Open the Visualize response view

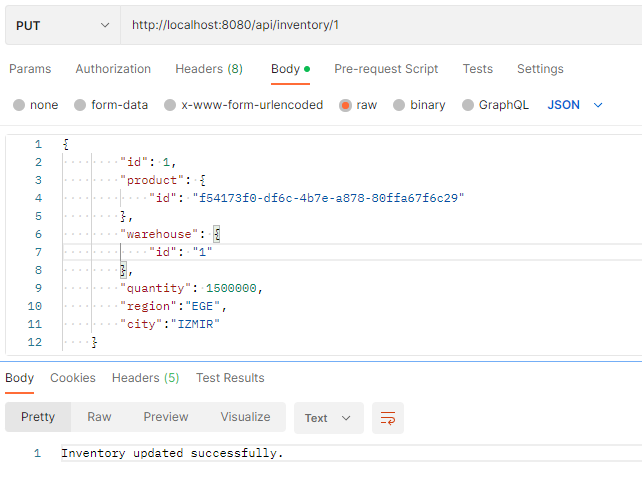click(245, 417)
